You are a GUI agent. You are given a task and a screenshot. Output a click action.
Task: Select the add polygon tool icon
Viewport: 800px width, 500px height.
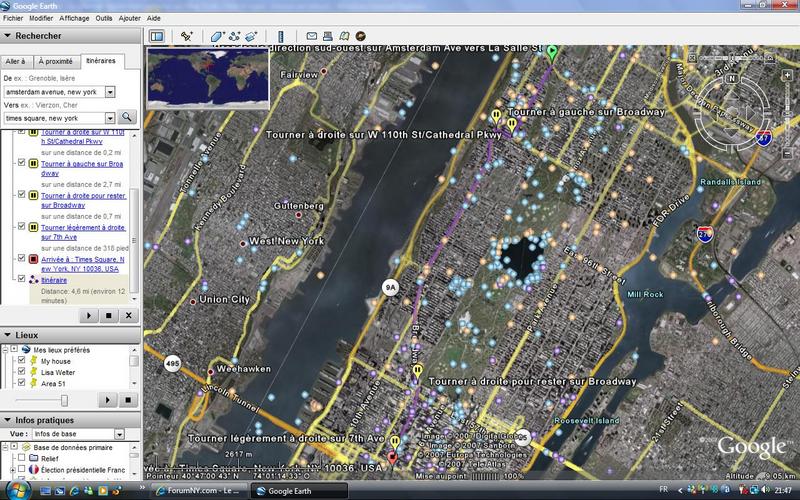[218, 36]
